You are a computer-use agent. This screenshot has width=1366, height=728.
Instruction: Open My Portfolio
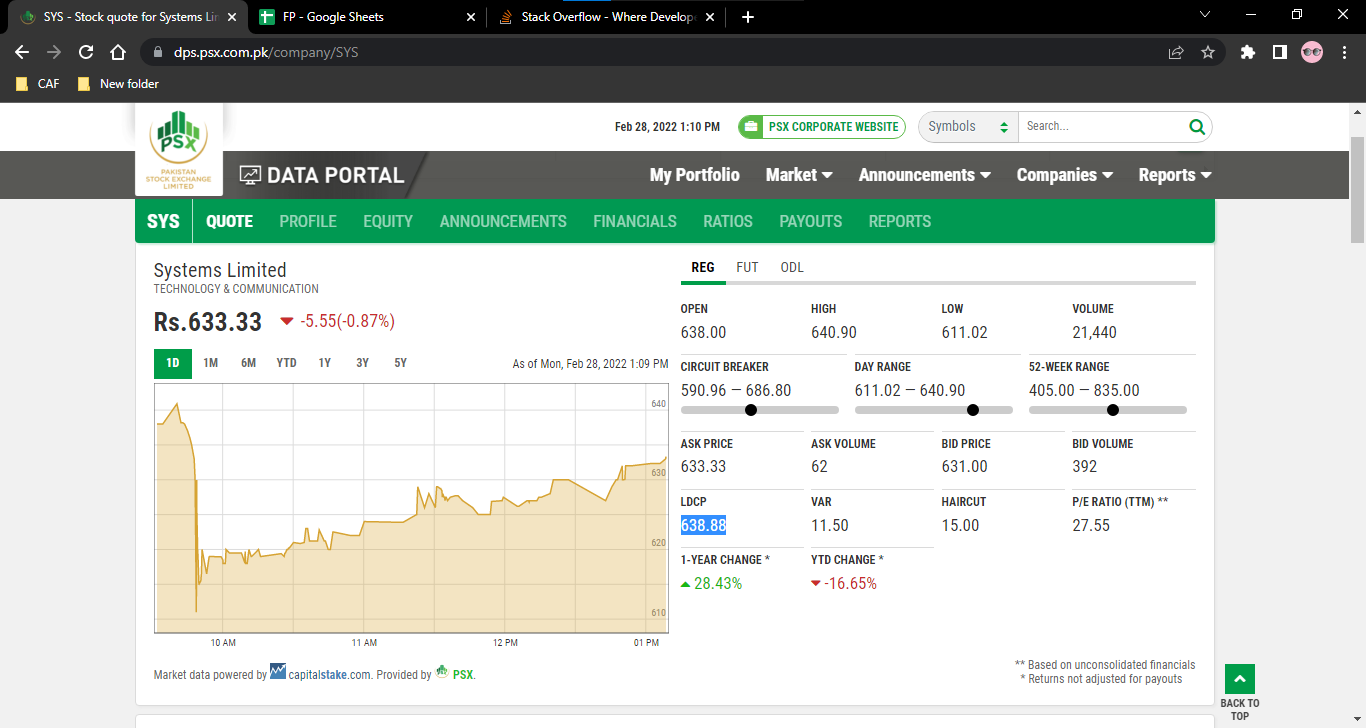(x=695, y=175)
